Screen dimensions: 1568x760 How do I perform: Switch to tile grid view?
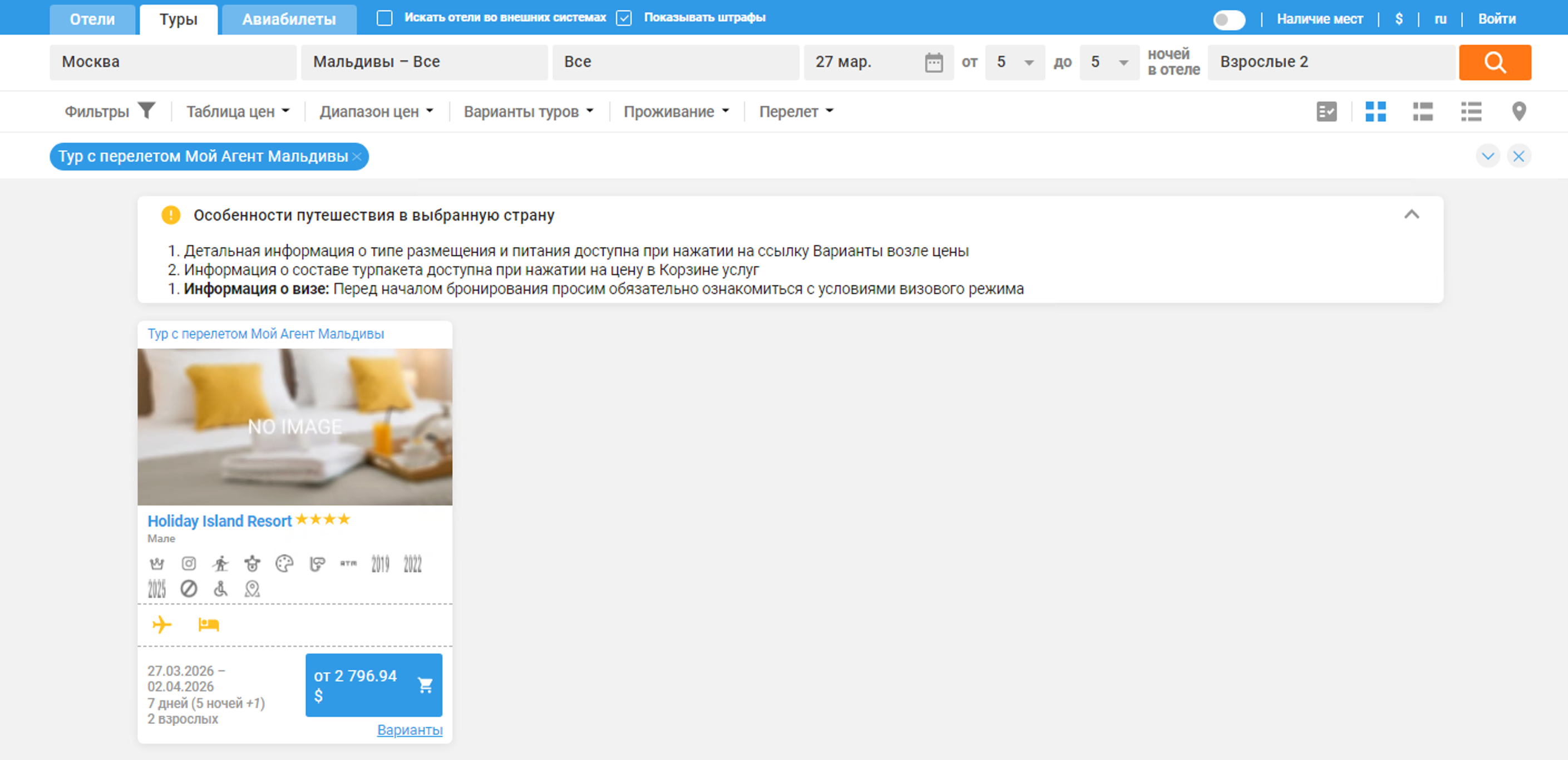(1375, 111)
